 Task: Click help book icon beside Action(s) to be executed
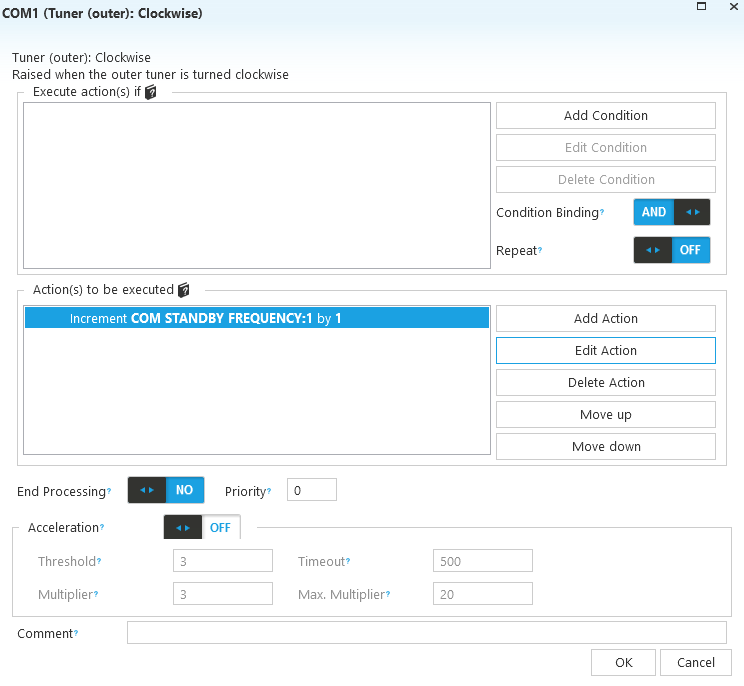tap(183, 290)
